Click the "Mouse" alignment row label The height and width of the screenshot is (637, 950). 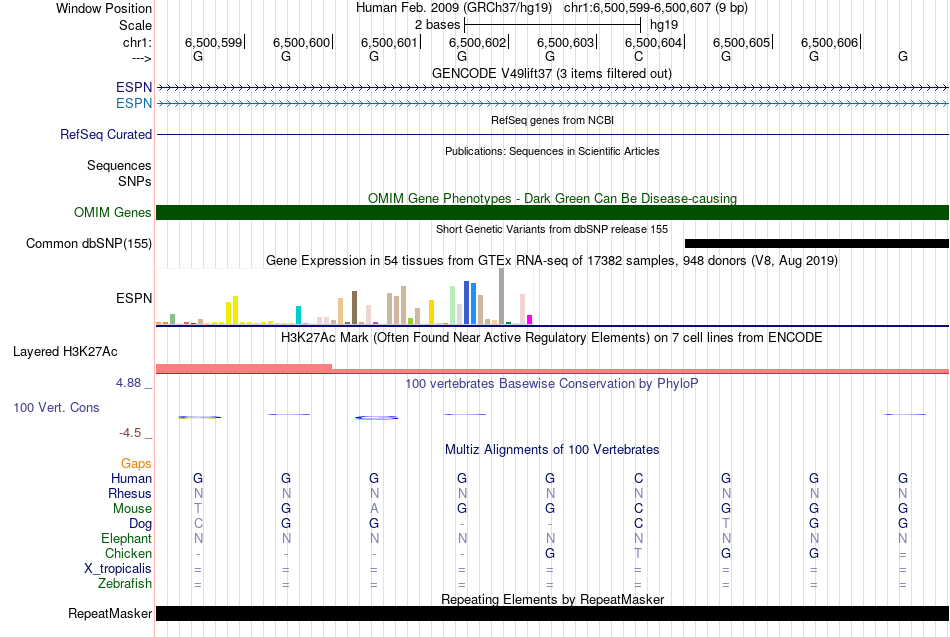click(x=132, y=509)
